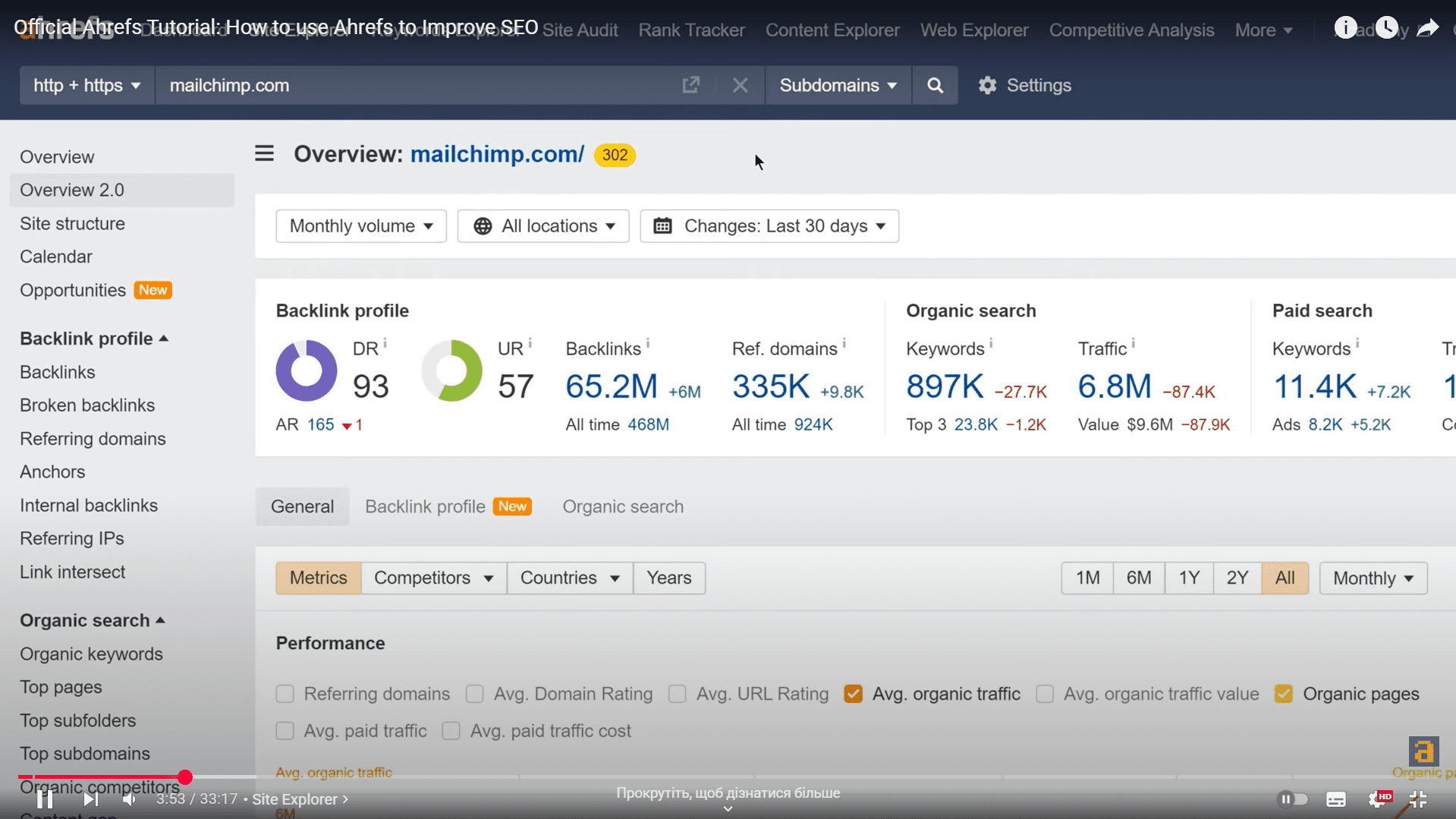Select Years tab button
Screen dimensions: 1456x819
tap(669, 578)
